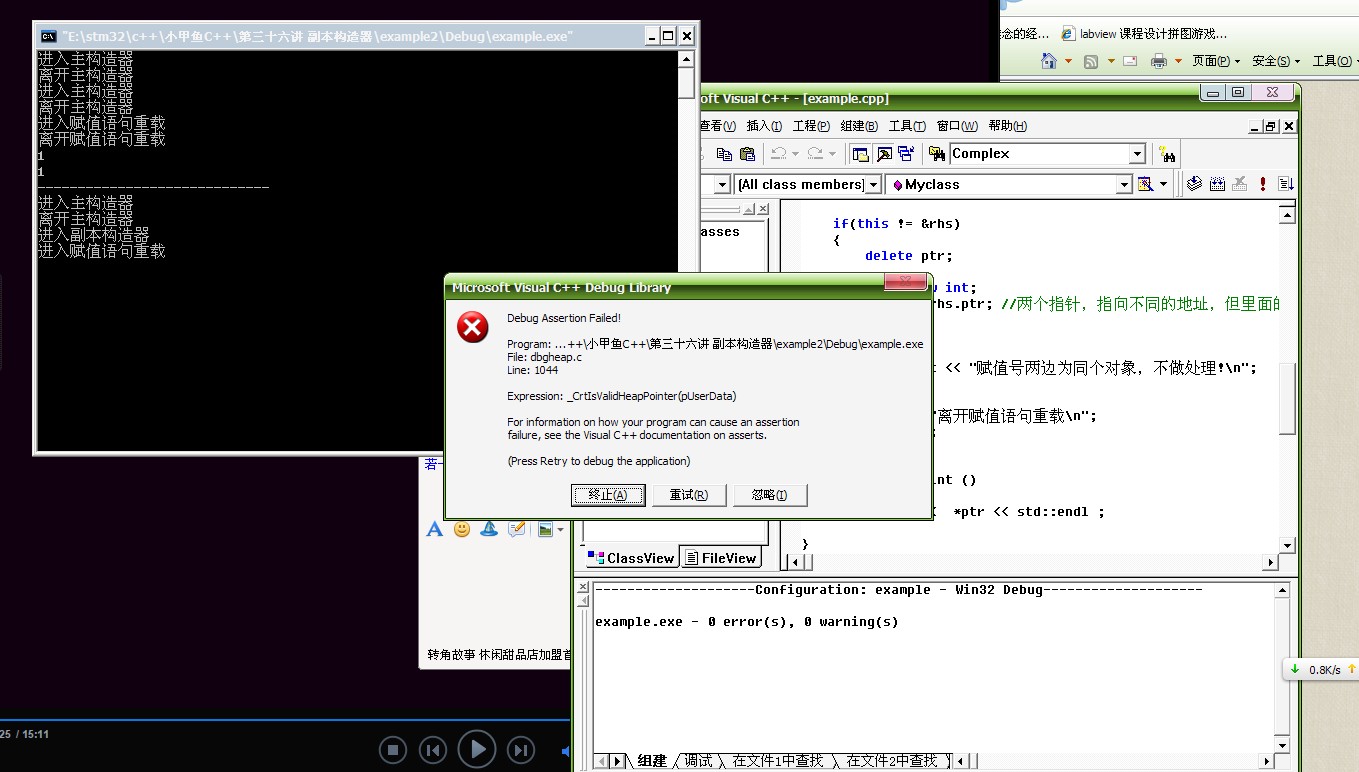Screen dimensions: 1359x772
Task: Click the Stop Build icon in the build minibar
Action: [x=1240, y=184]
